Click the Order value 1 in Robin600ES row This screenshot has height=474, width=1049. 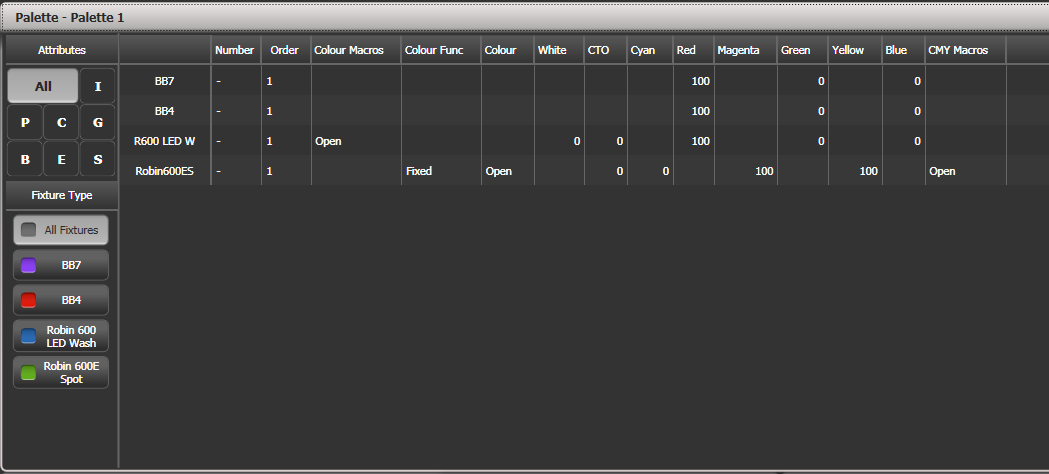(x=269, y=171)
